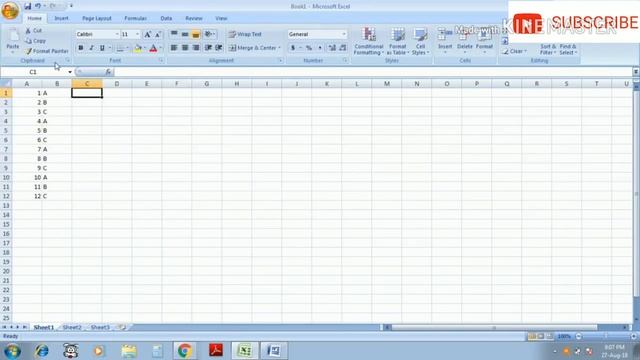Open the Find & Select menu
The width and height of the screenshot is (640, 360).
(568, 49)
